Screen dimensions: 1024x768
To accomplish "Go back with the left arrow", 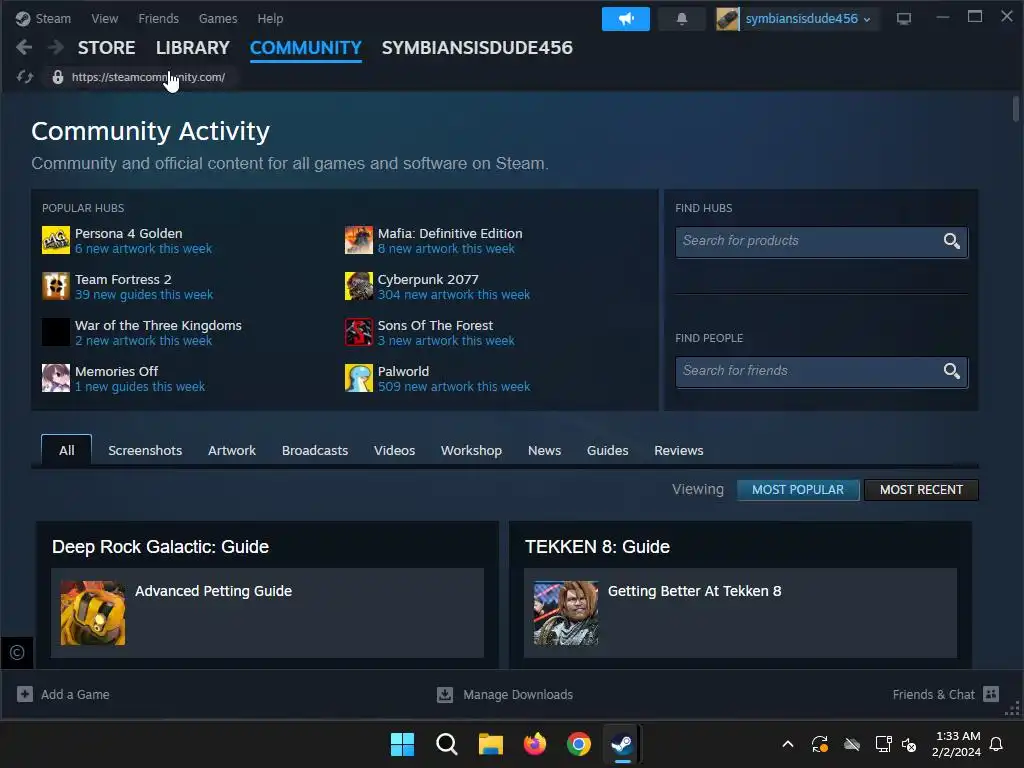I will (x=24, y=48).
